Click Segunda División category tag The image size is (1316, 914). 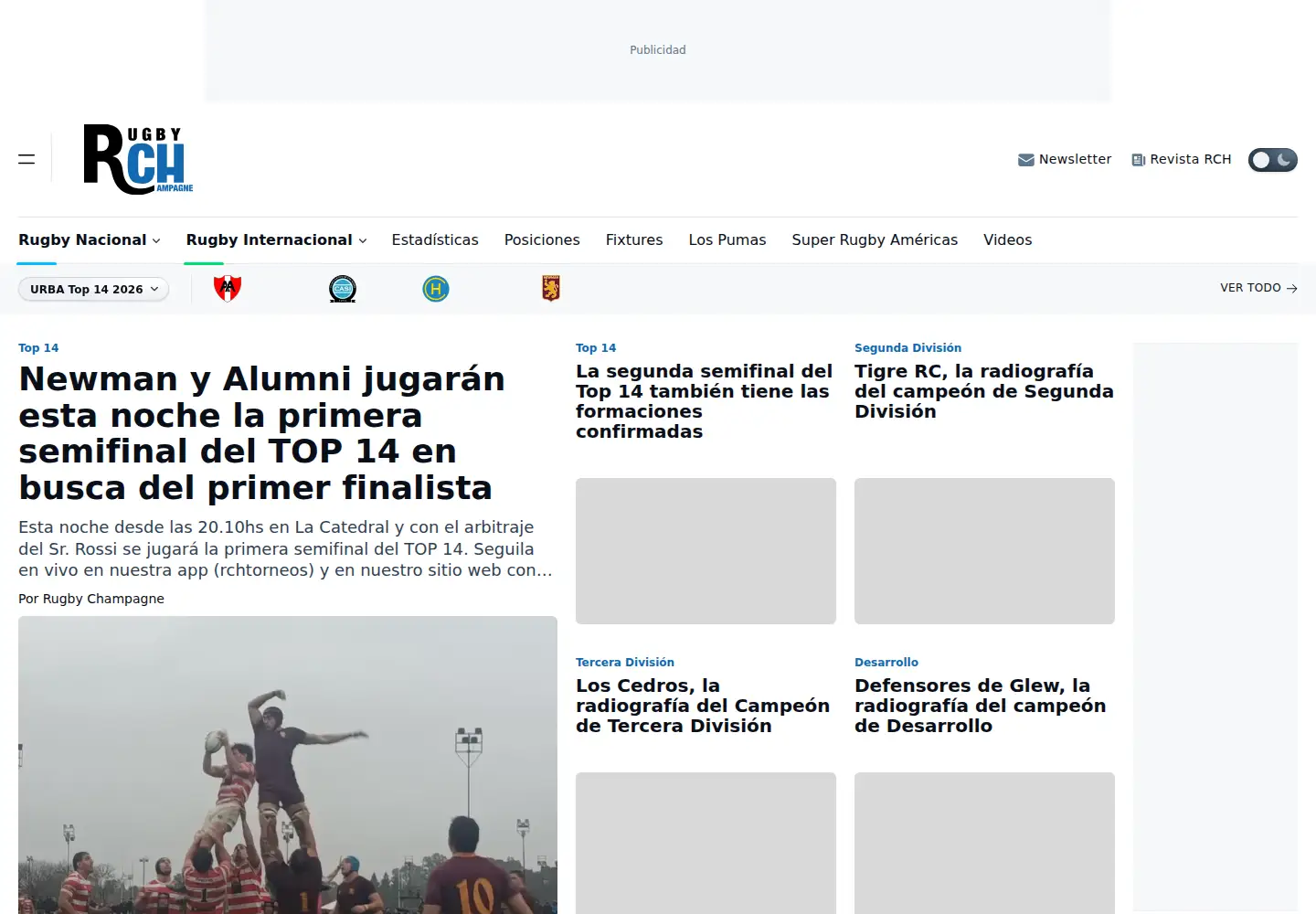point(907,348)
